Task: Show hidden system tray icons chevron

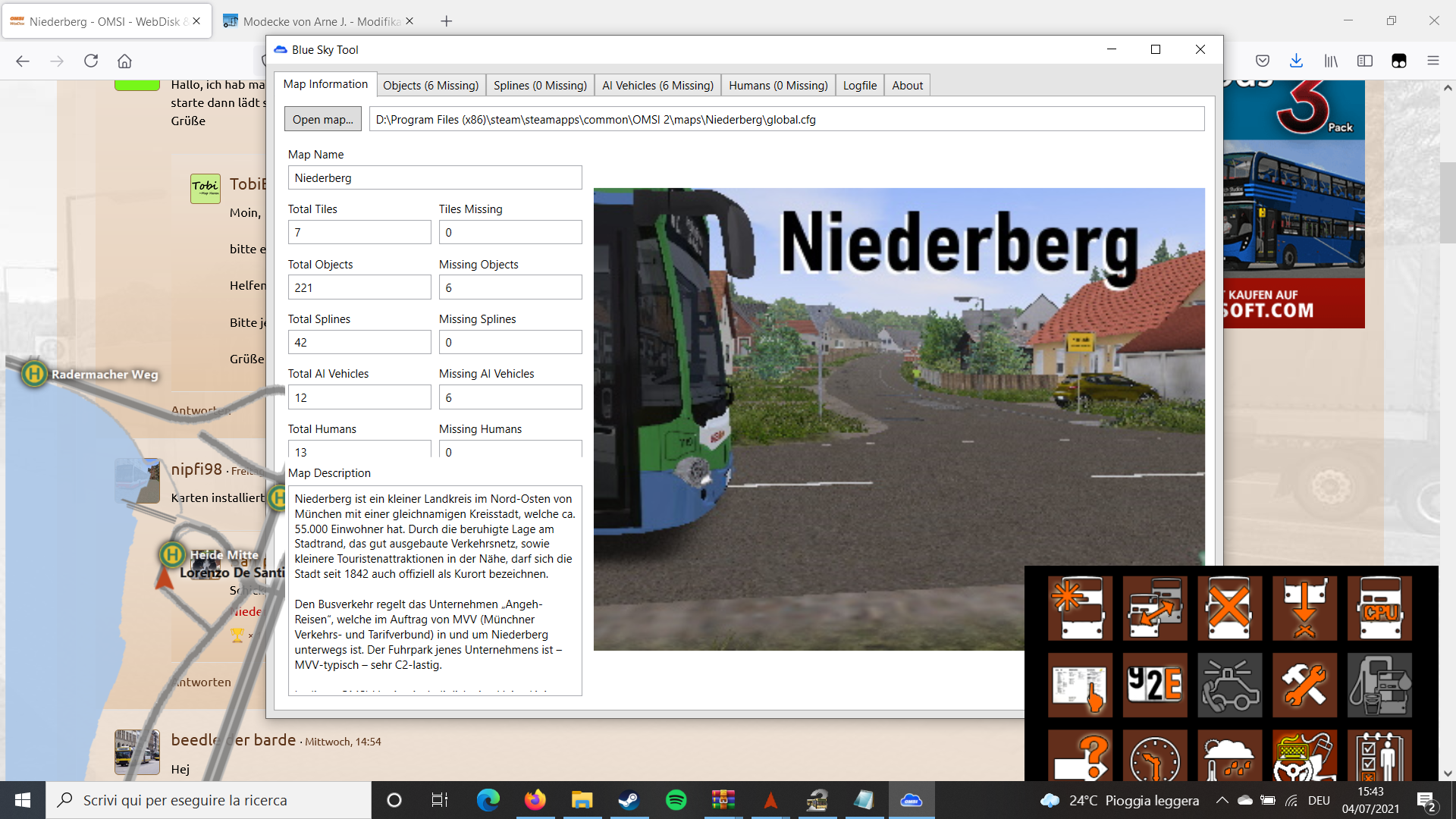Action: point(1222,800)
